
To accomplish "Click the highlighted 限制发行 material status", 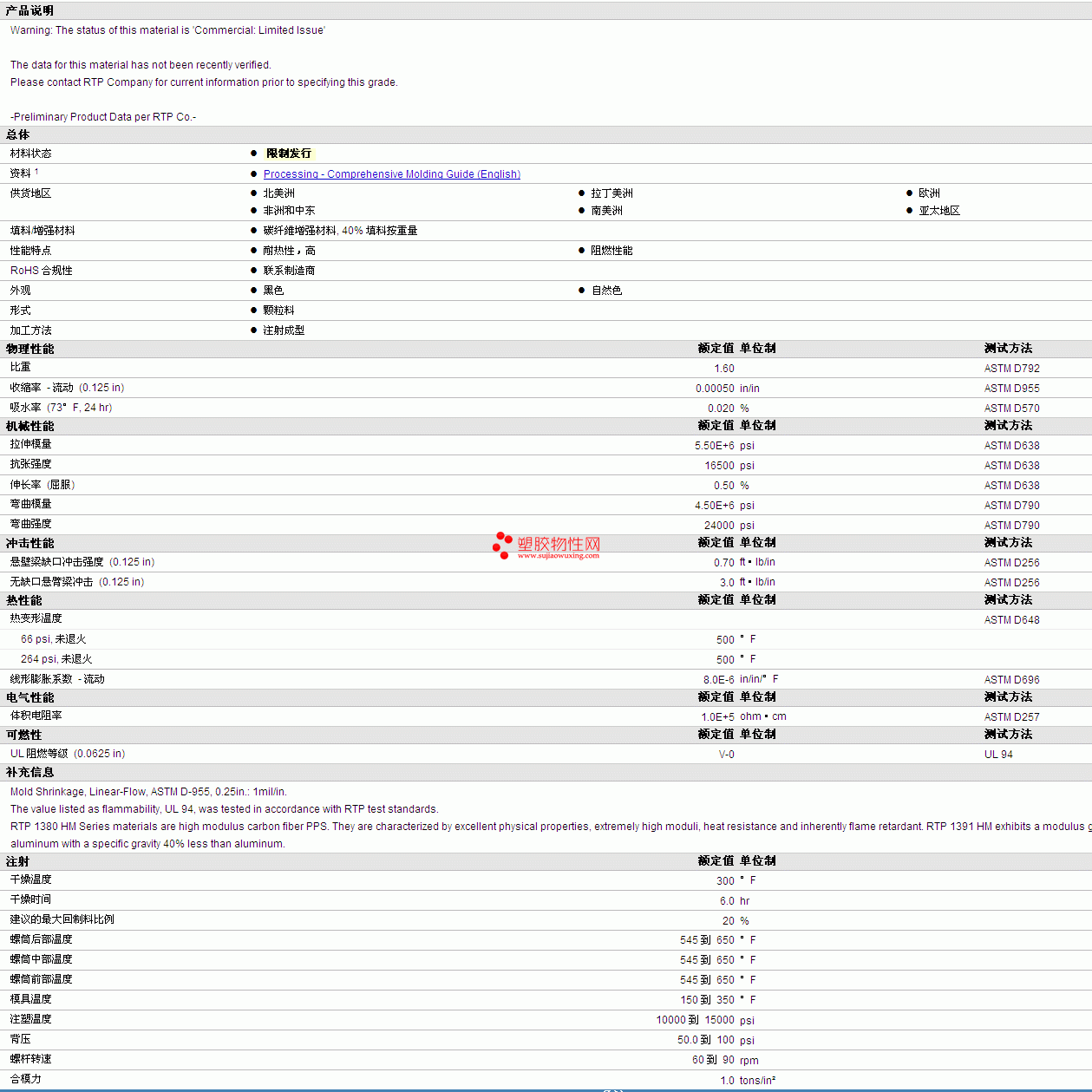I will pos(289,154).
